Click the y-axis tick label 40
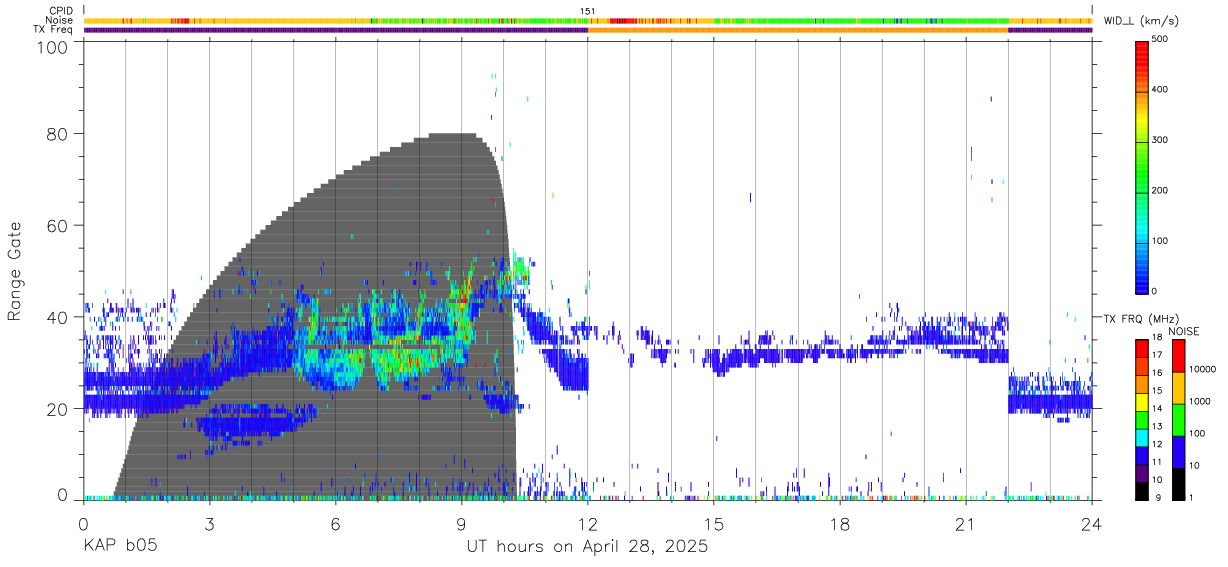The height and width of the screenshot is (567, 1228). pos(57,317)
